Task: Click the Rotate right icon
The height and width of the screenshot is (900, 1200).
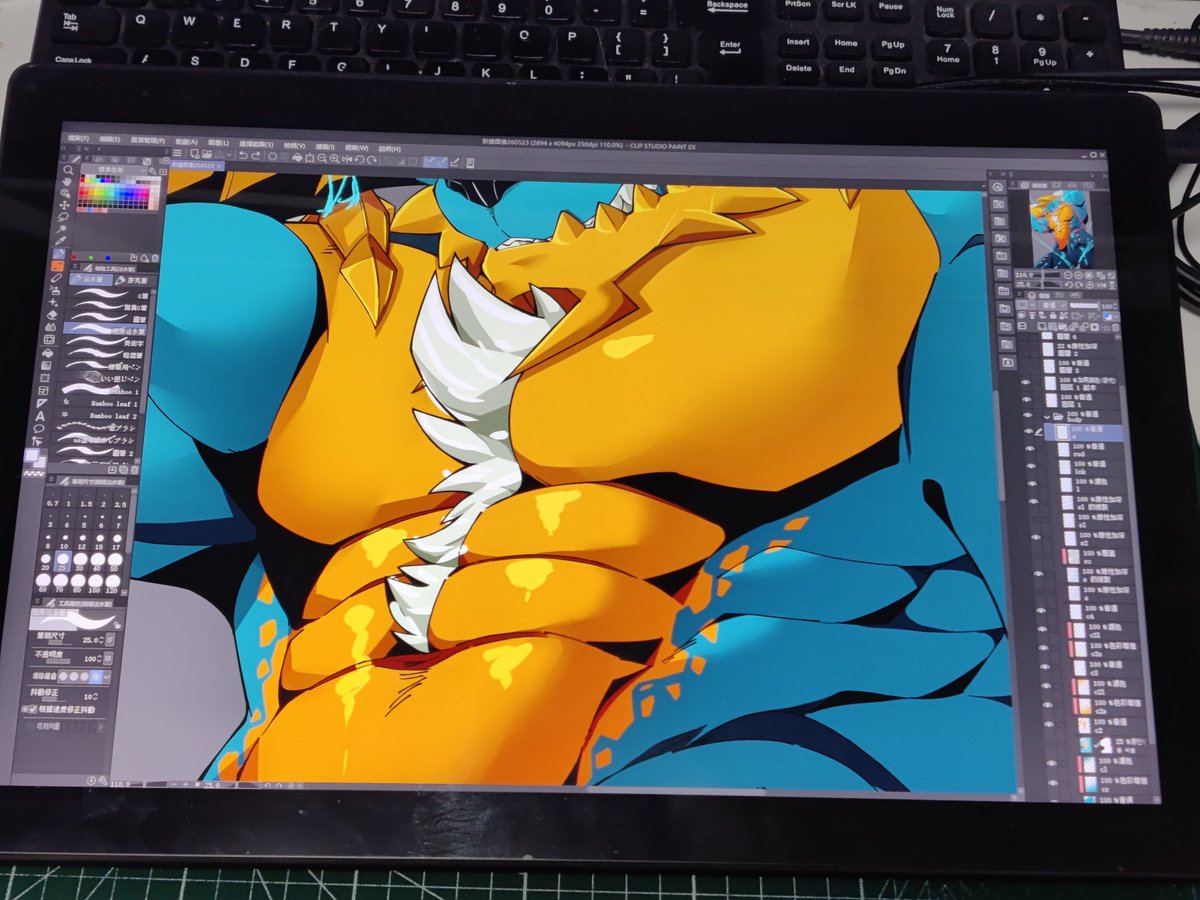Action: pyautogui.click(x=372, y=160)
